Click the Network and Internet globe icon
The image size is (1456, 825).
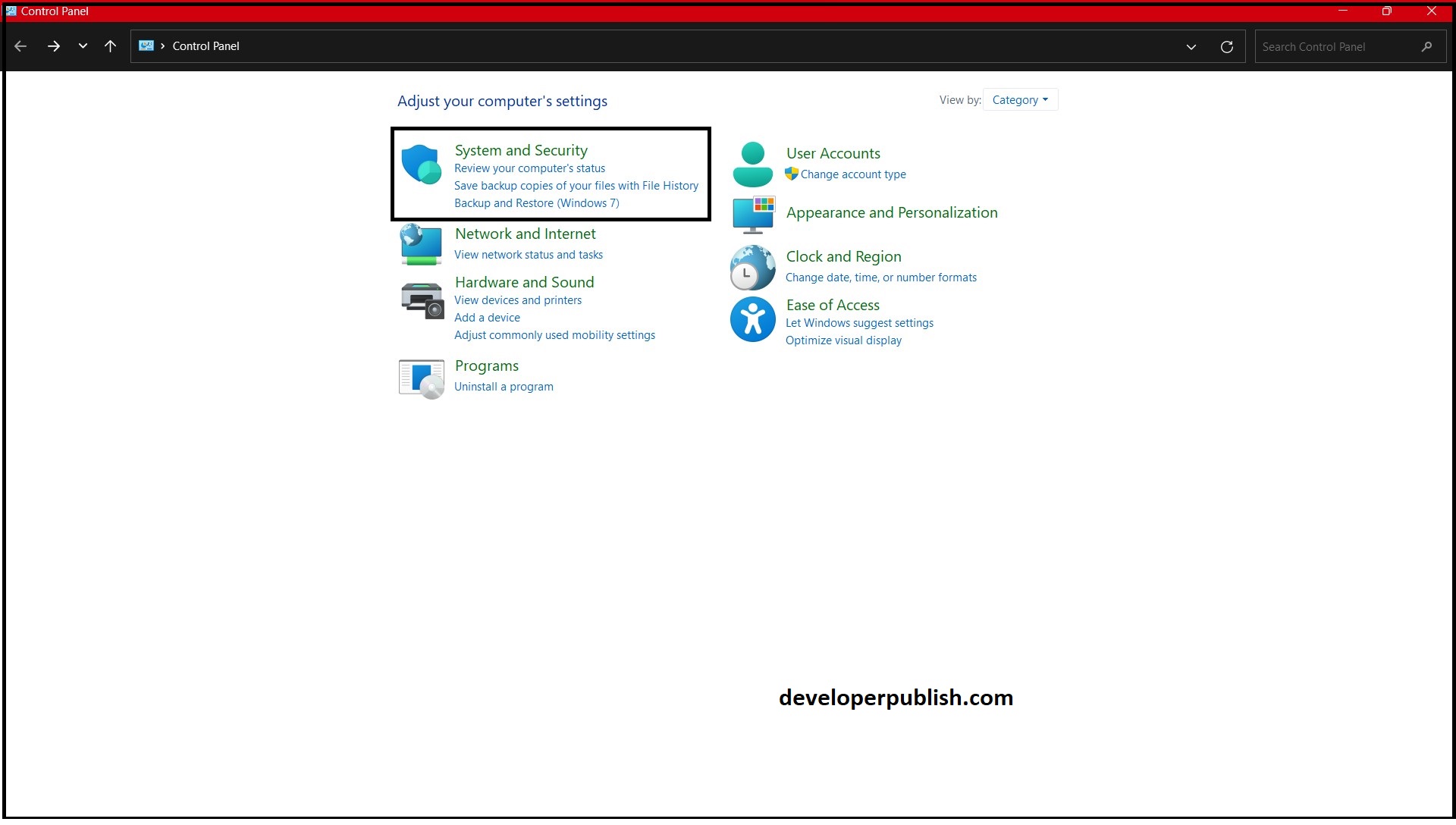point(422,244)
